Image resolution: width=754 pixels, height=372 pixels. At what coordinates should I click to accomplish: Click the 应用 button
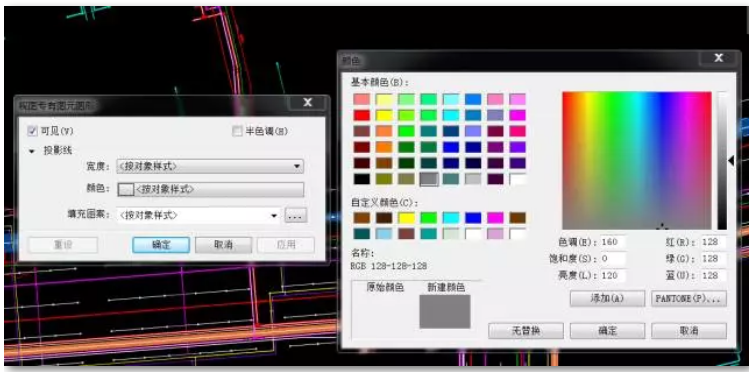[286, 245]
